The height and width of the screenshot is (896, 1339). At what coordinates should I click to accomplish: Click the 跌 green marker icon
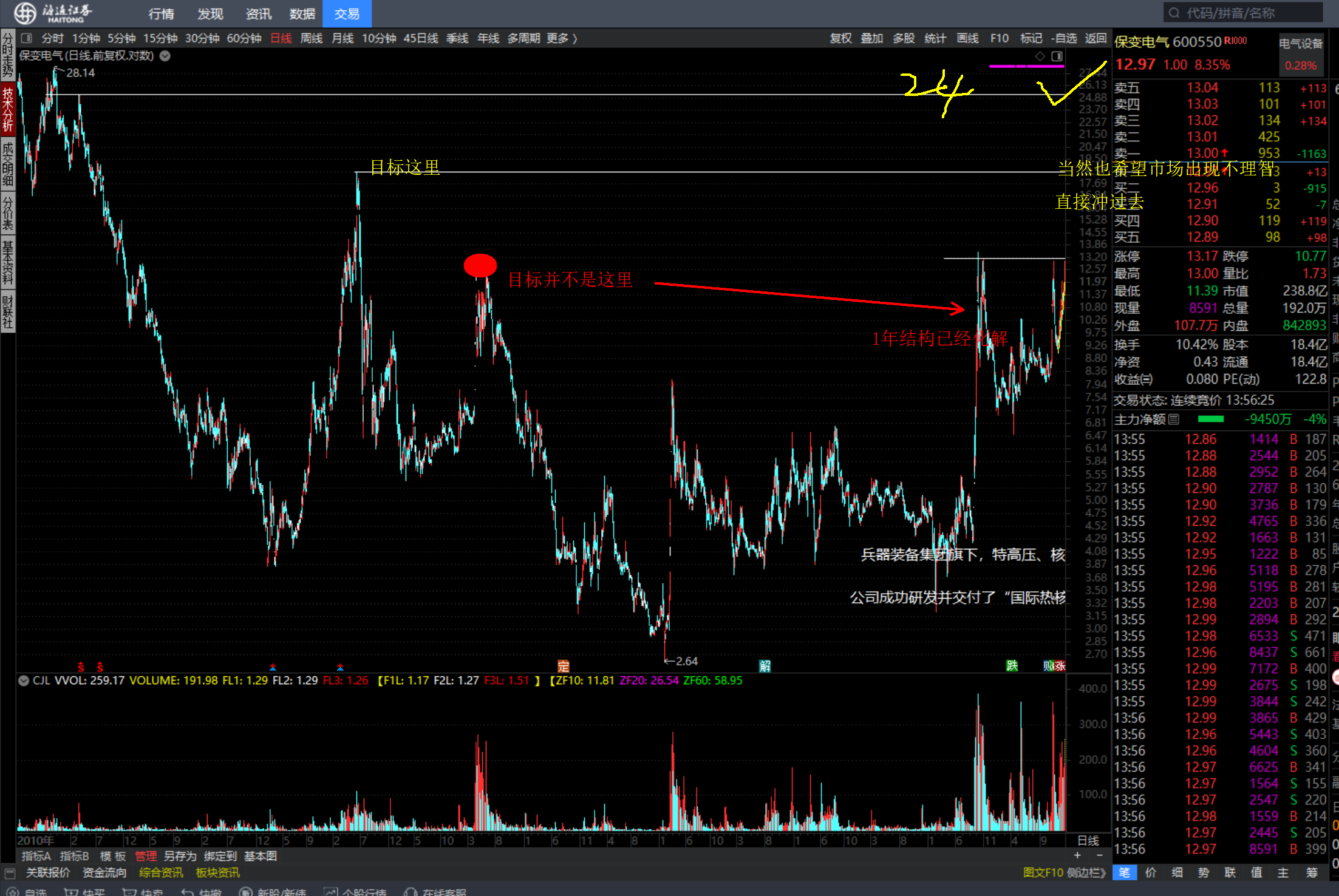coord(1012,666)
